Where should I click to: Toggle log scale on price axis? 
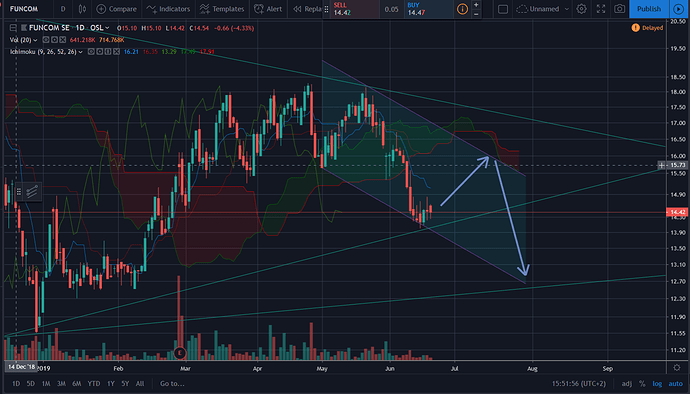657,384
